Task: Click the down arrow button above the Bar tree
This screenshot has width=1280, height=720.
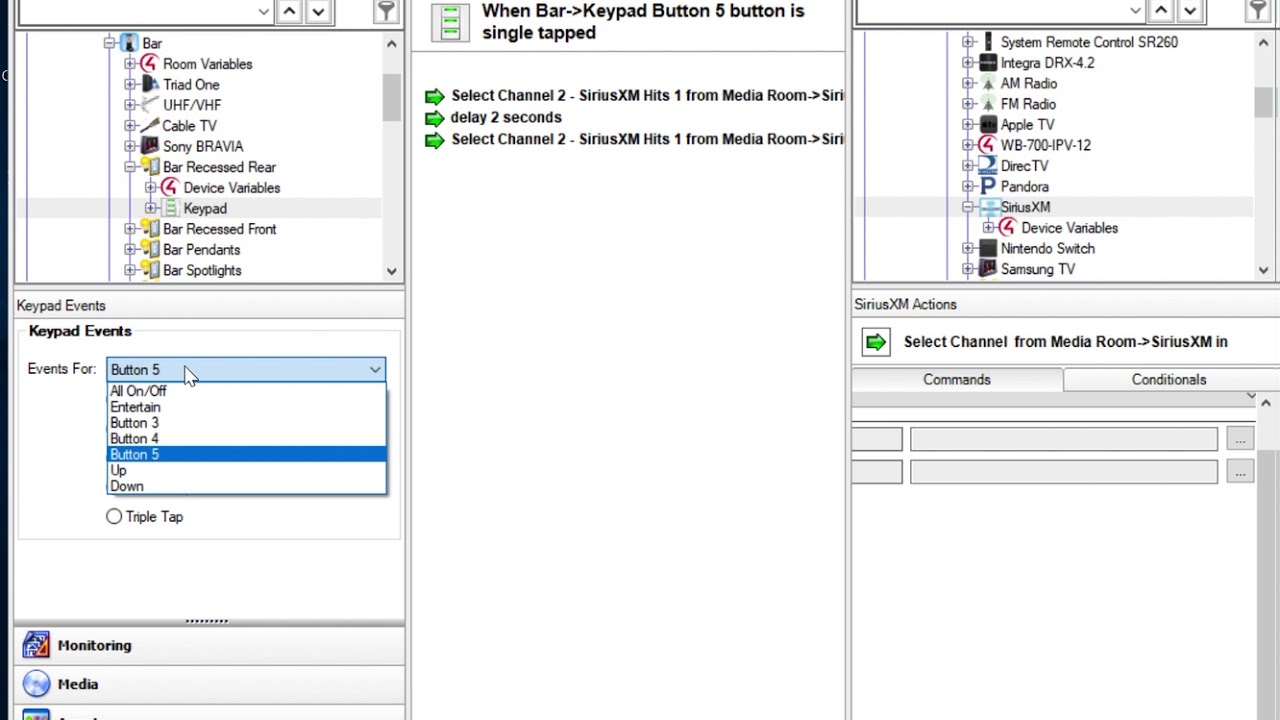Action: tap(318, 11)
